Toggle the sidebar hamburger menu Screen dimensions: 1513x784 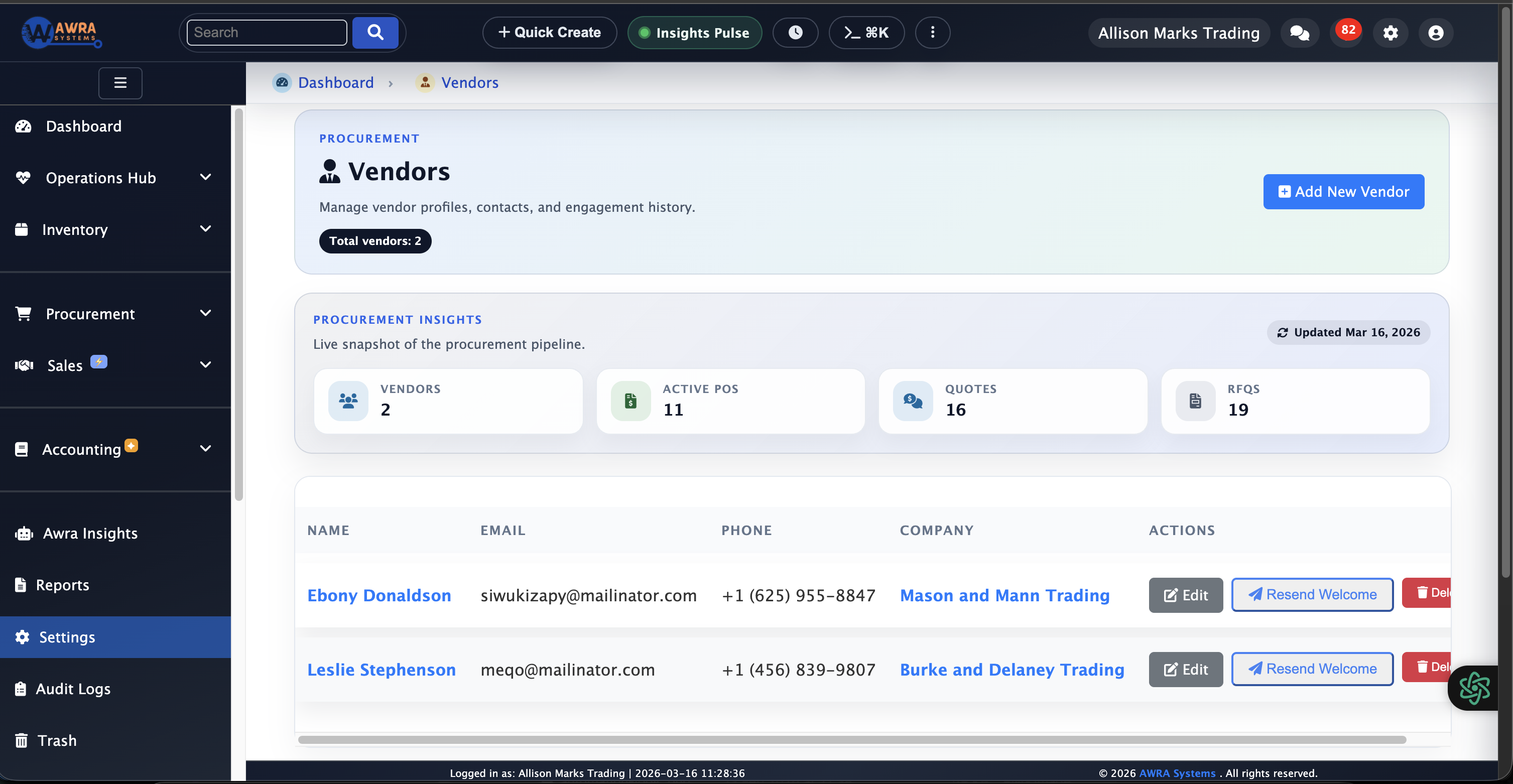(120, 83)
